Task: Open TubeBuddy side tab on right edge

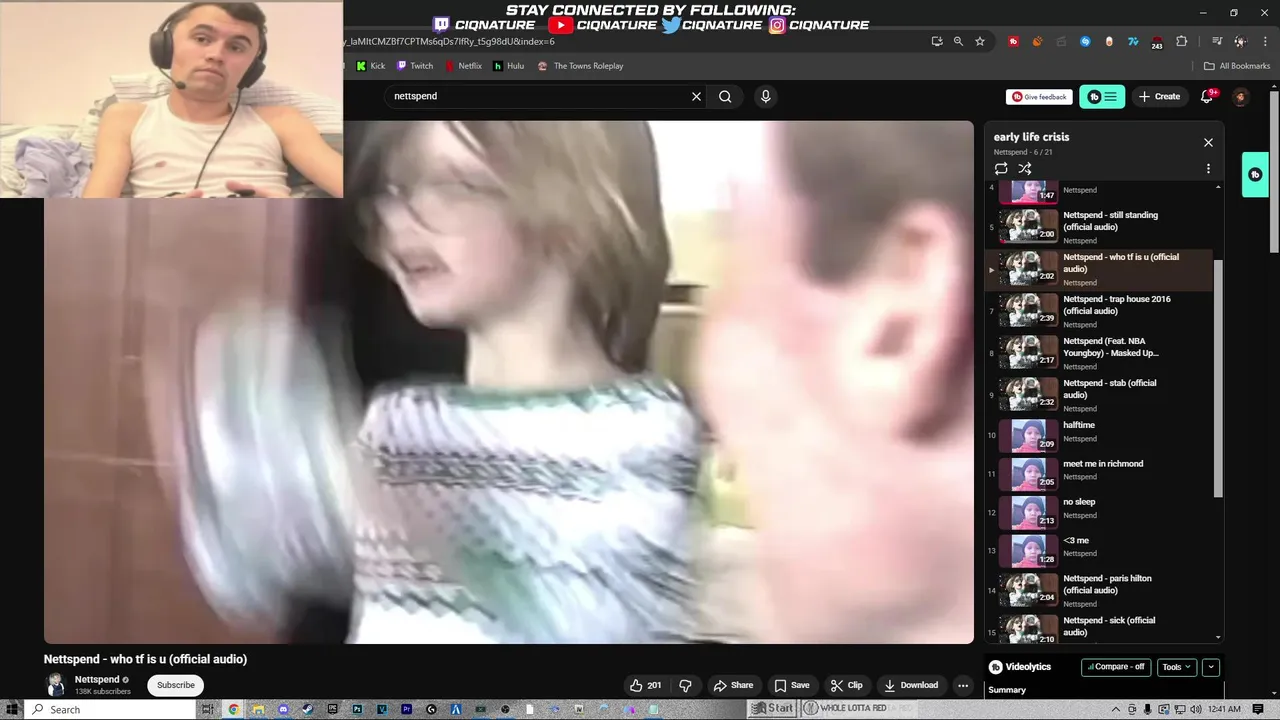Action: click(x=1255, y=175)
